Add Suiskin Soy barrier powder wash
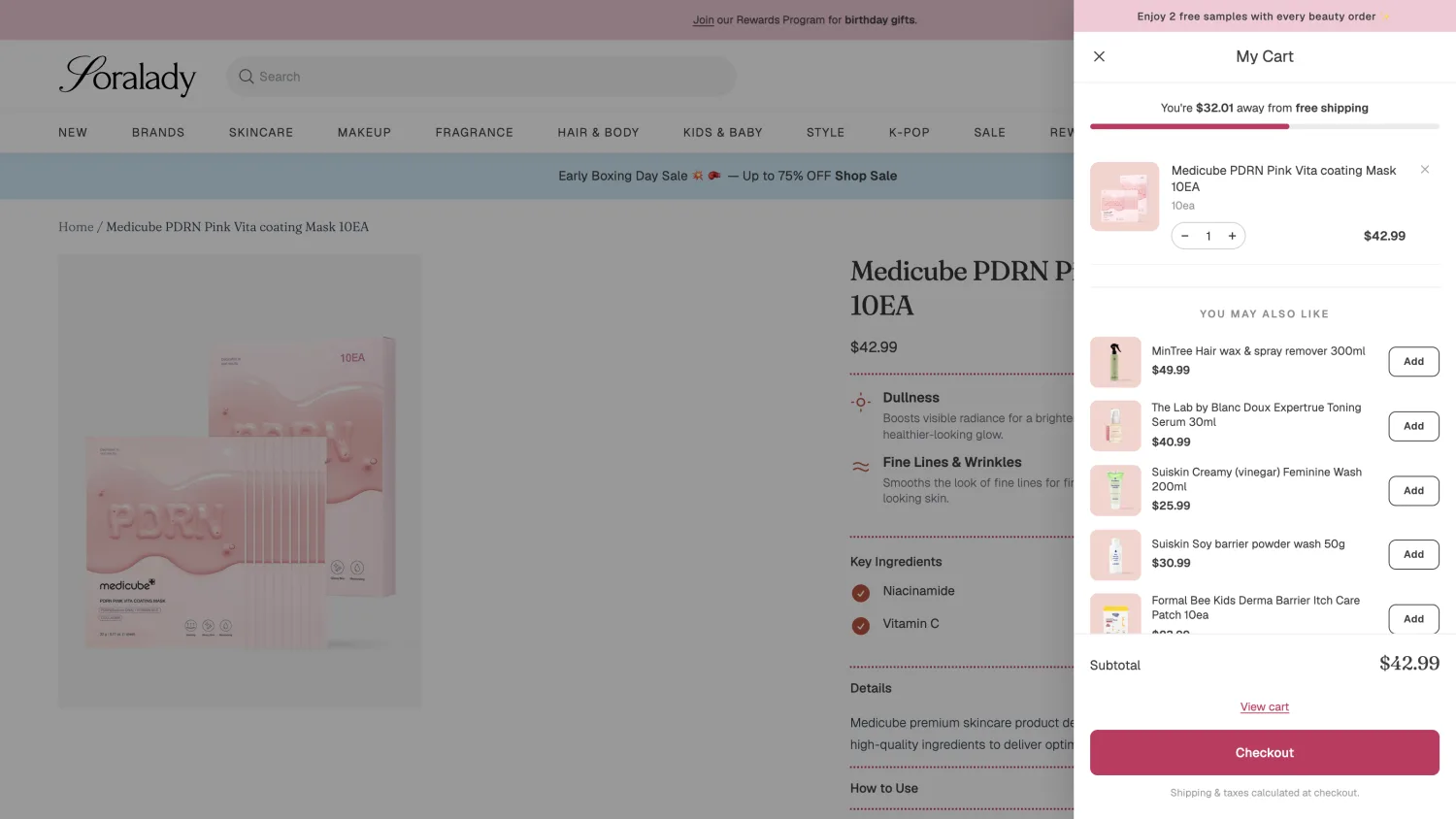 coord(1413,555)
